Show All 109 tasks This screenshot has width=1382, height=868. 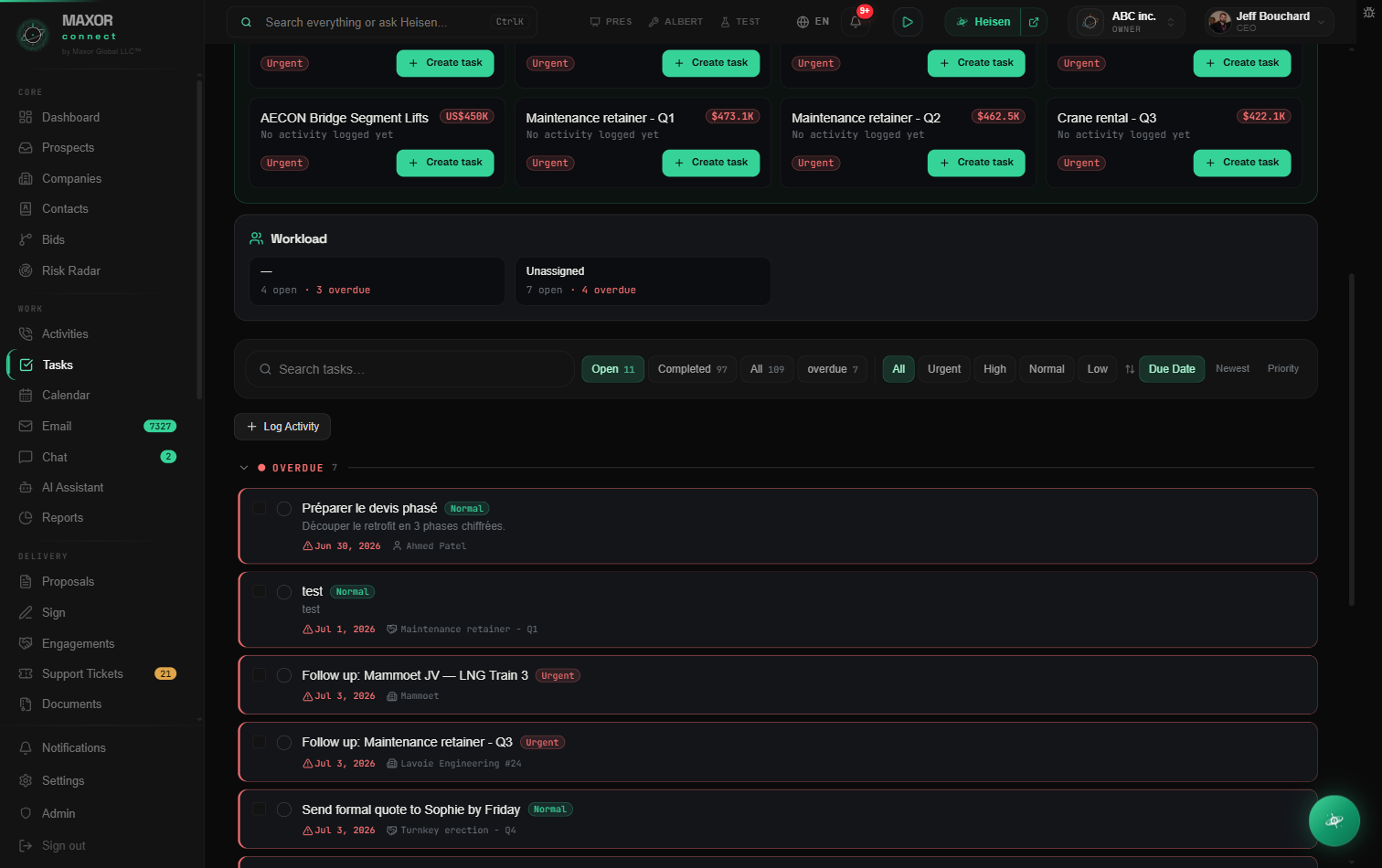[x=767, y=369]
